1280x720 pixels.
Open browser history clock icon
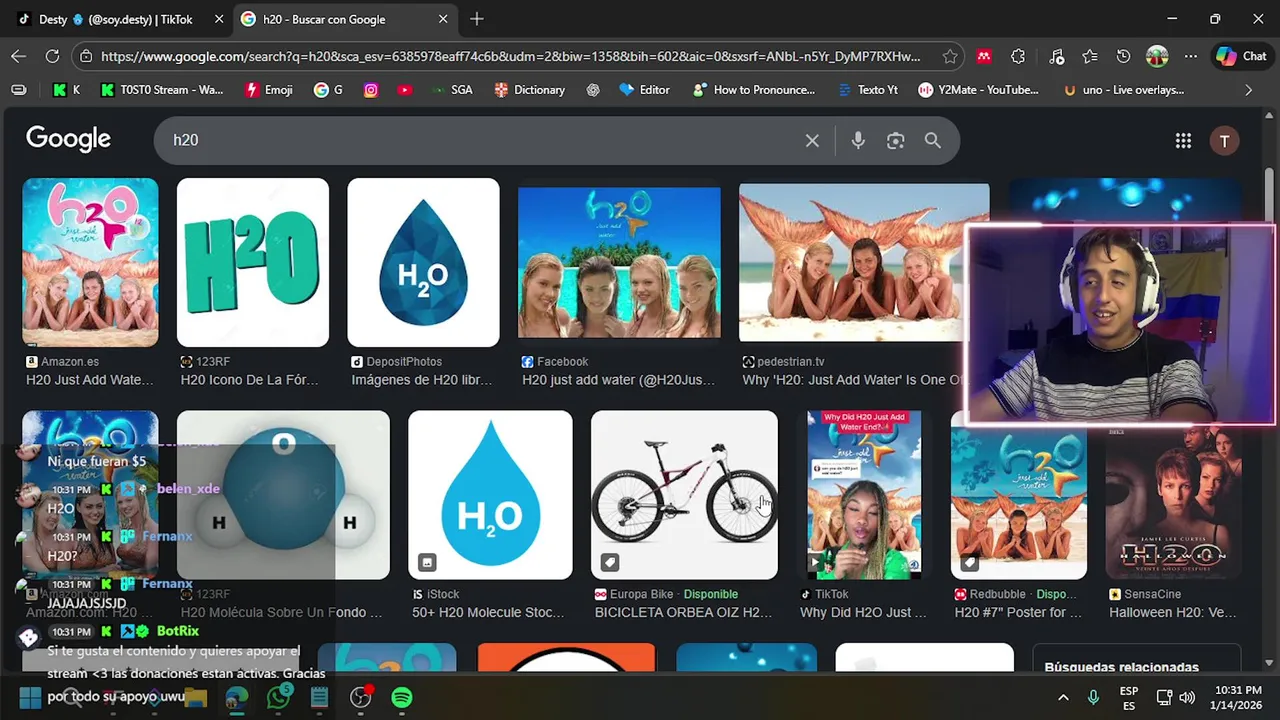click(x=1123, y=57)
